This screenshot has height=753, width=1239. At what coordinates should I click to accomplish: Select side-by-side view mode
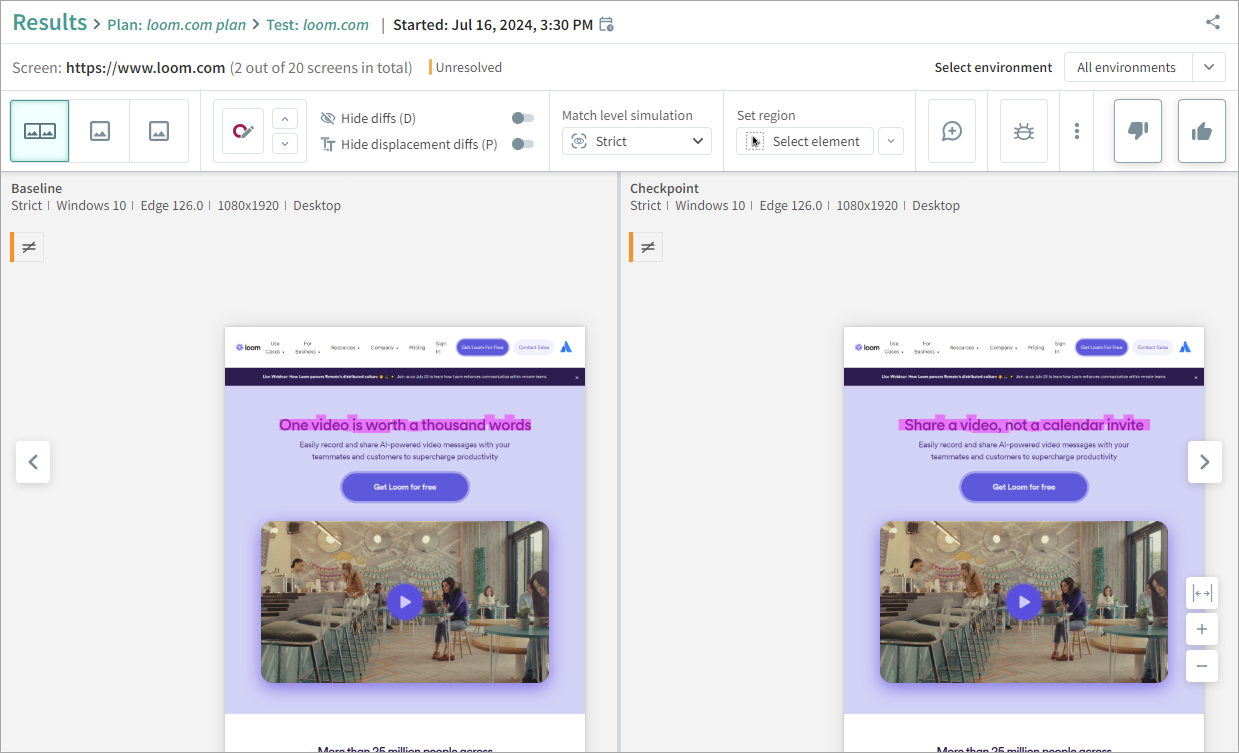click(40, 131)
